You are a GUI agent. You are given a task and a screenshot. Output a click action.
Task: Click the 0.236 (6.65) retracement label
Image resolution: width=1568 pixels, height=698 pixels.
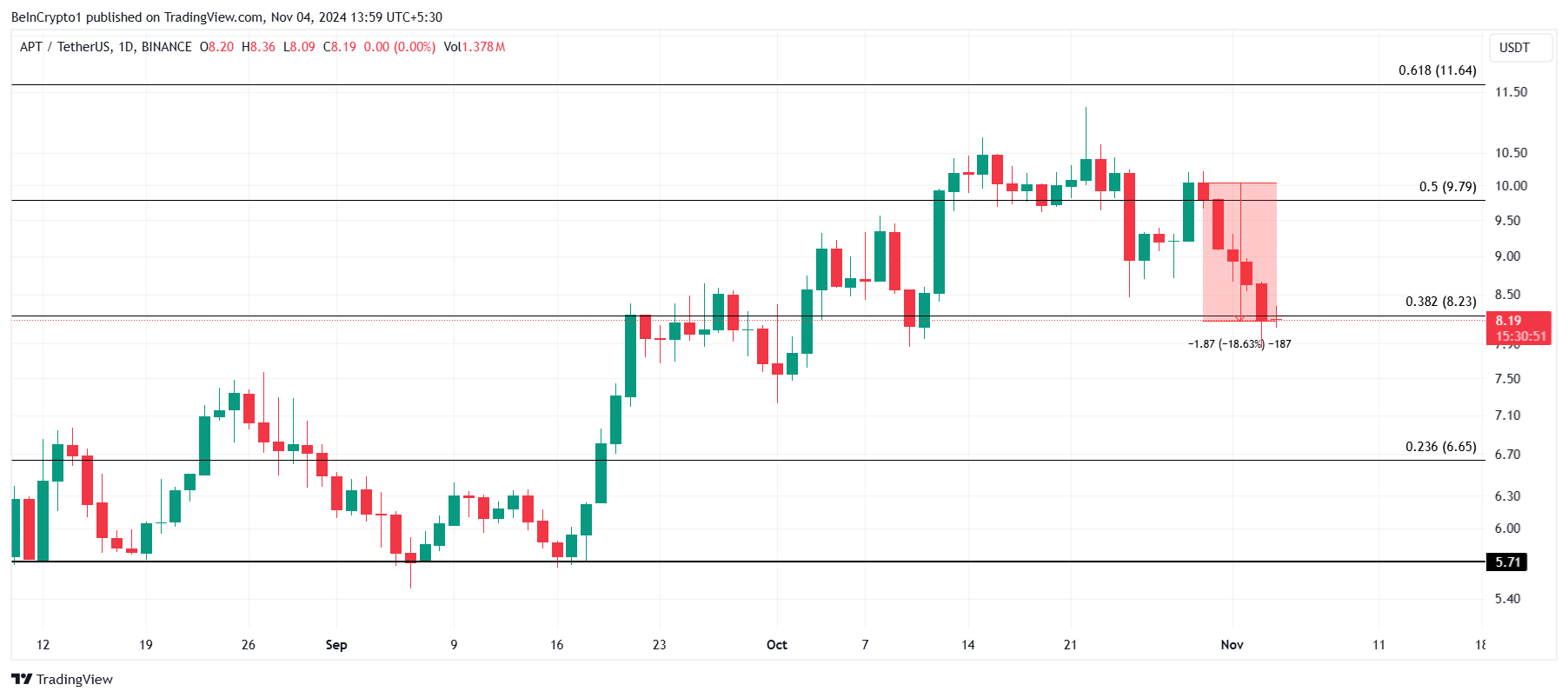click(1440, 447)
